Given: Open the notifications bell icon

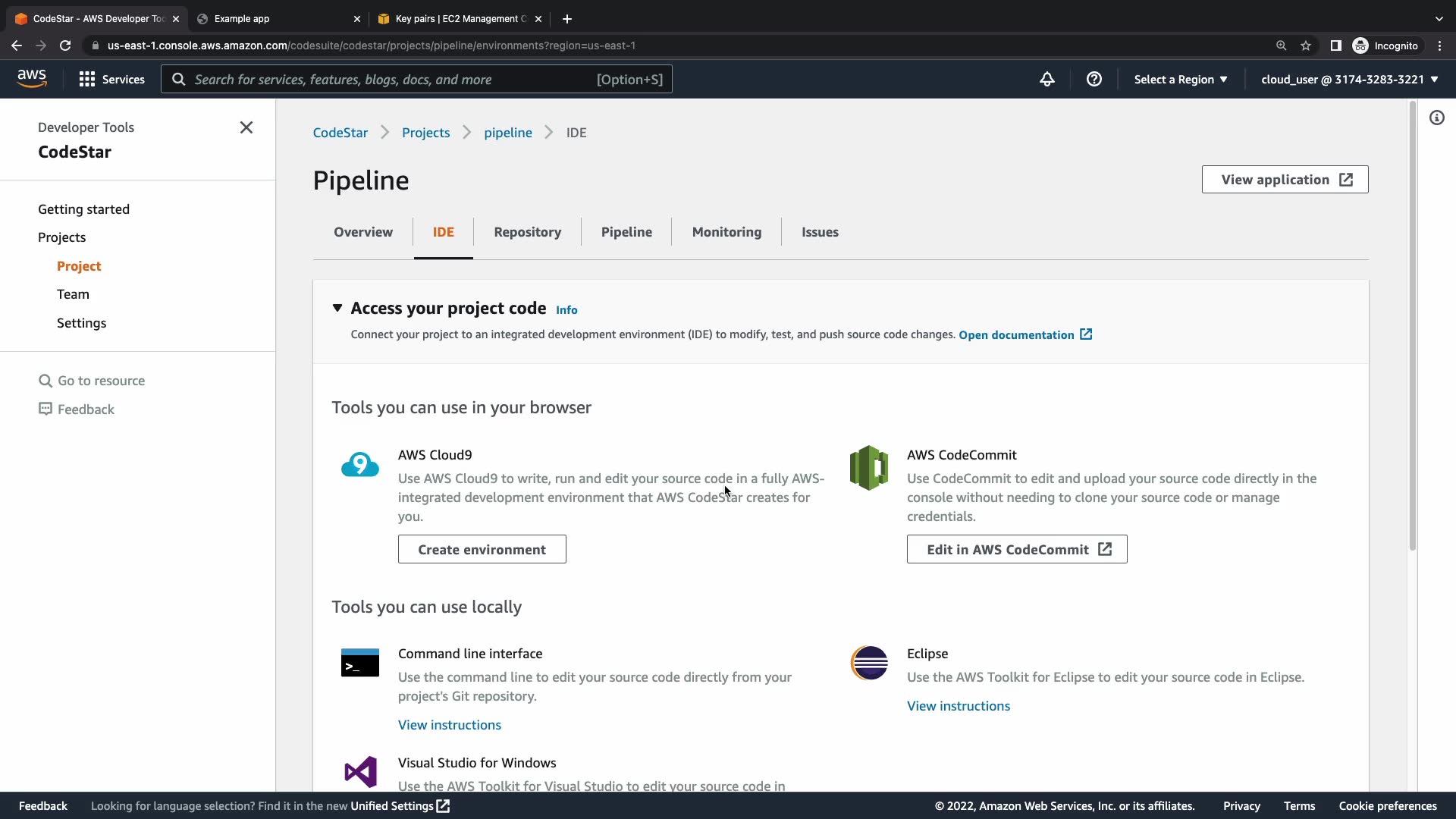Looking at the screenshot, I should coord(1046,79).
